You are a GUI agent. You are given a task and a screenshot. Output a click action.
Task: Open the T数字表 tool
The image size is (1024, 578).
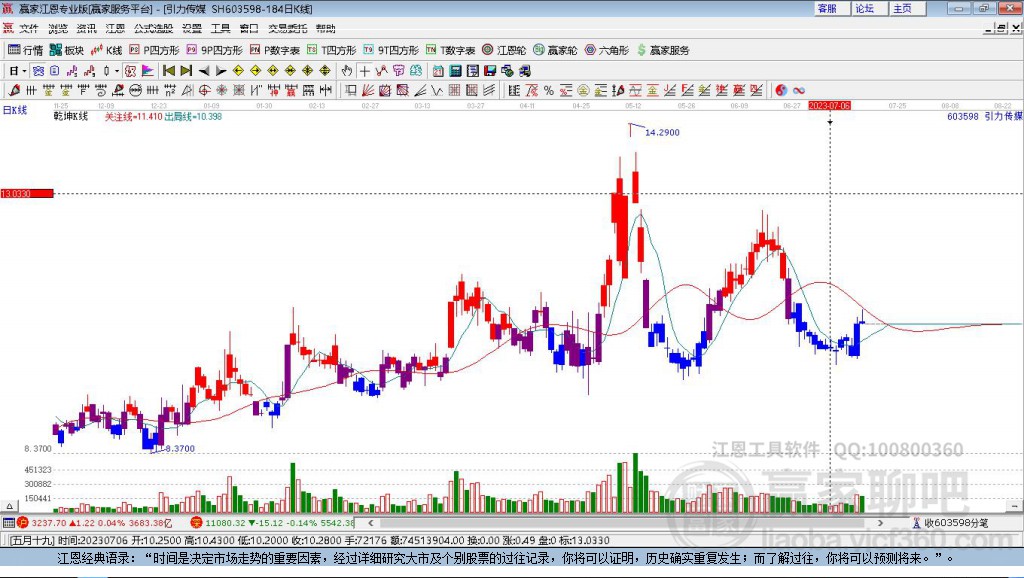450,50
